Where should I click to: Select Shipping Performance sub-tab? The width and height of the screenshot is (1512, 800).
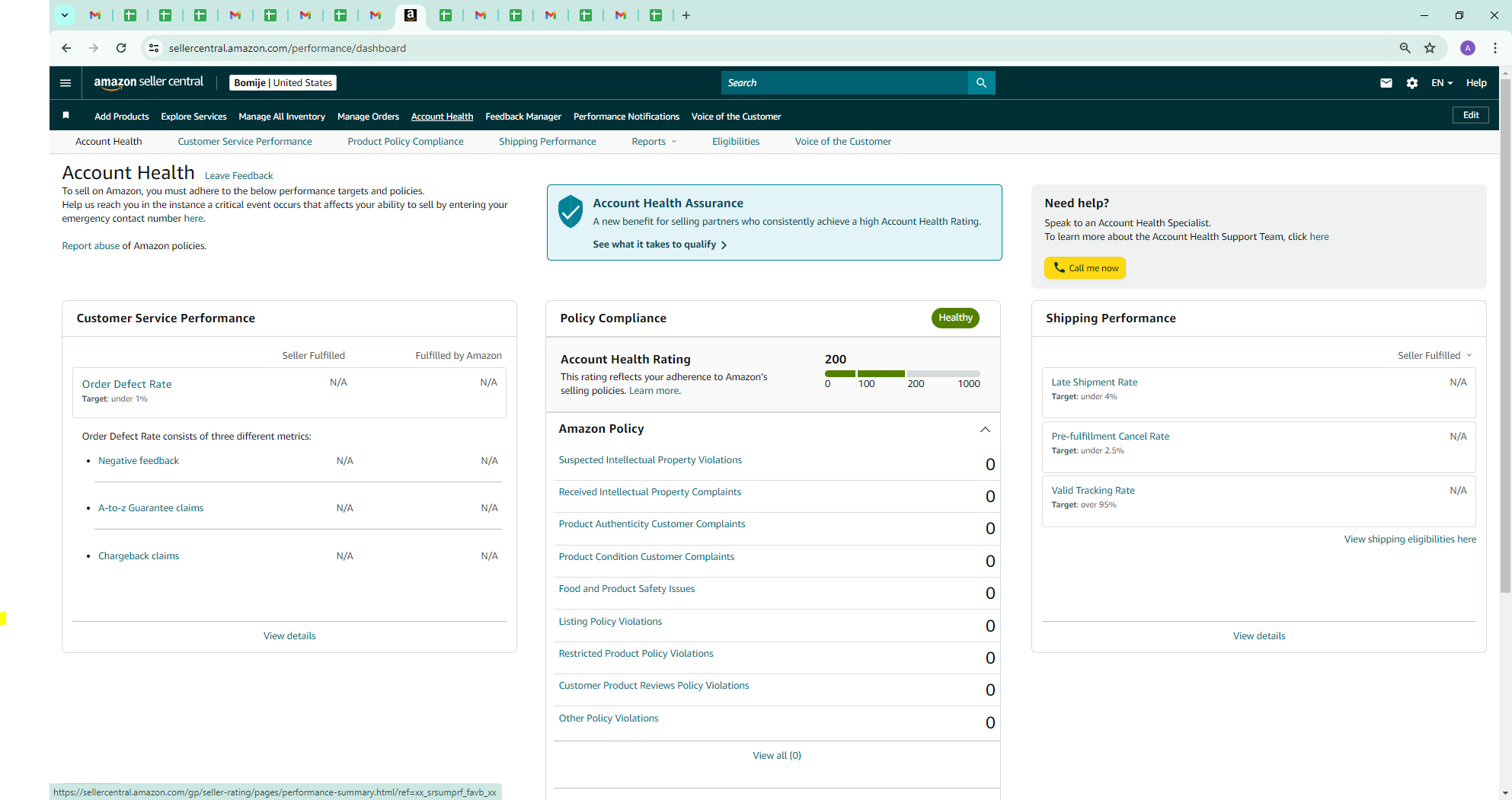pyautogui.click(x=547, y=142)
